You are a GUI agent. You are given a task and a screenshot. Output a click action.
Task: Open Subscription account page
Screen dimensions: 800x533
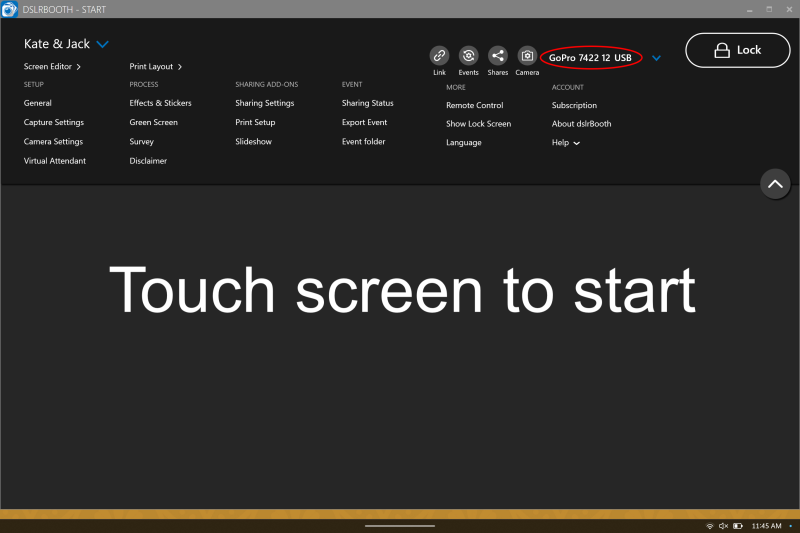tap(574, 106)
